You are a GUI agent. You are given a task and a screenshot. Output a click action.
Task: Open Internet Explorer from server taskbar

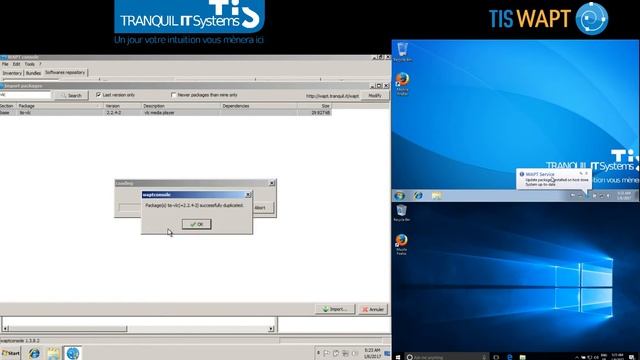[34, 353]
